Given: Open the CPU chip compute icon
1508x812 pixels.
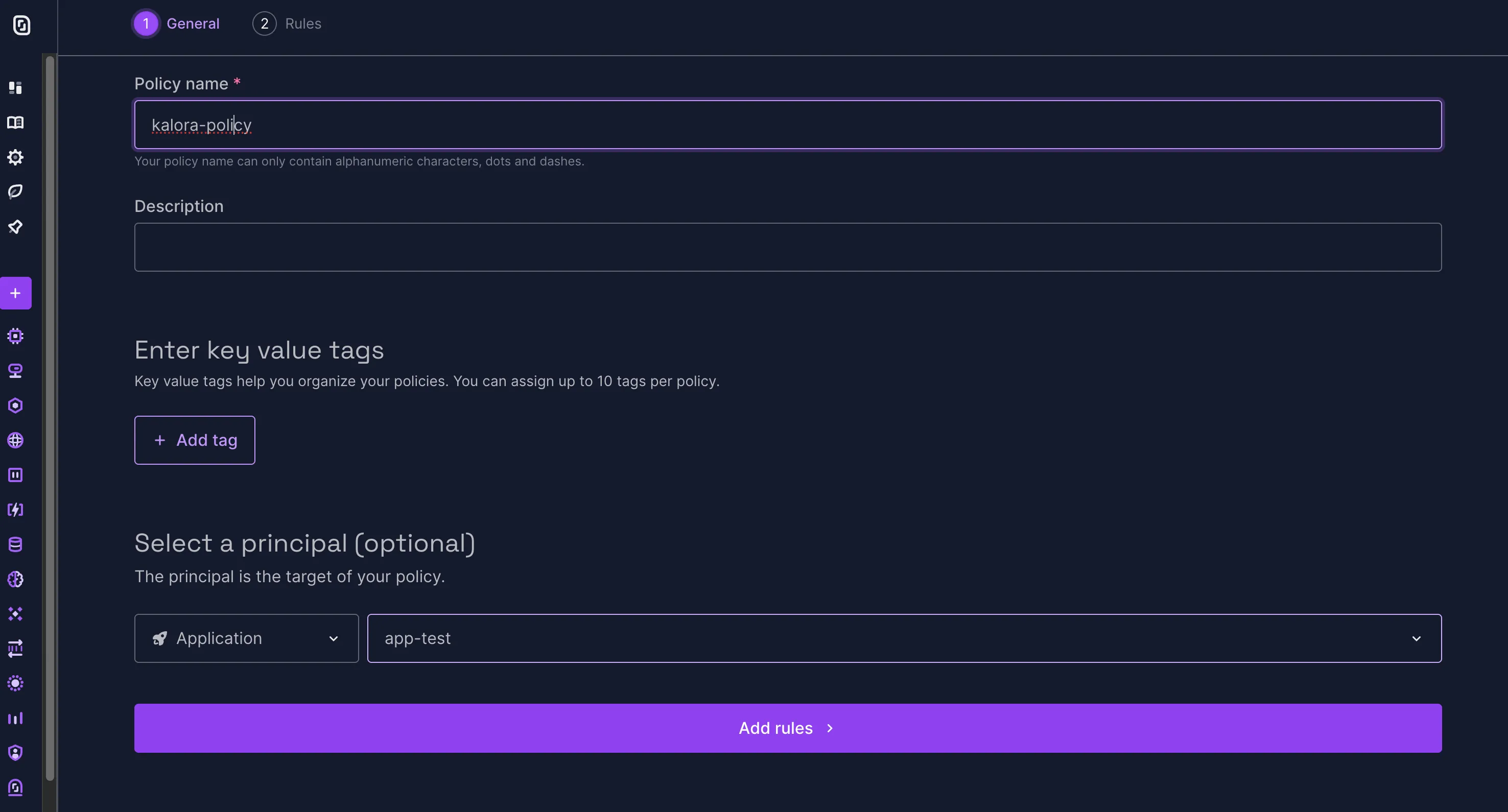Looking at the screenshot, I should pyautogui.click(x=15, y=336).
